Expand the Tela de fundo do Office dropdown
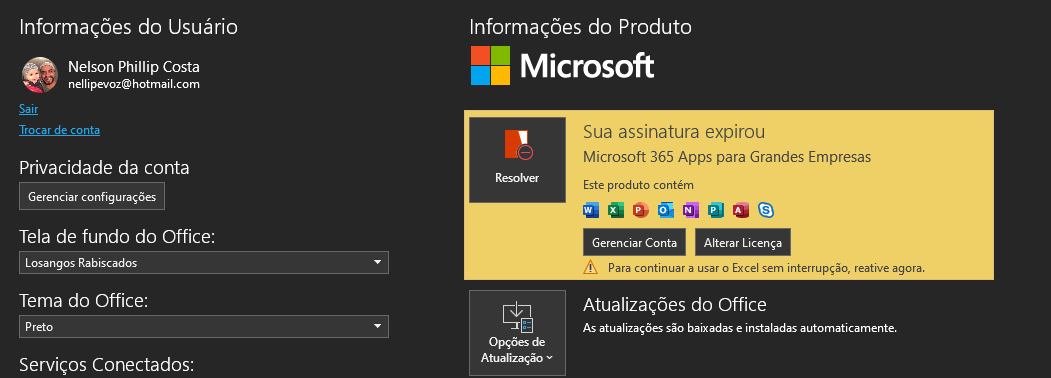 (x=204, y=263)
